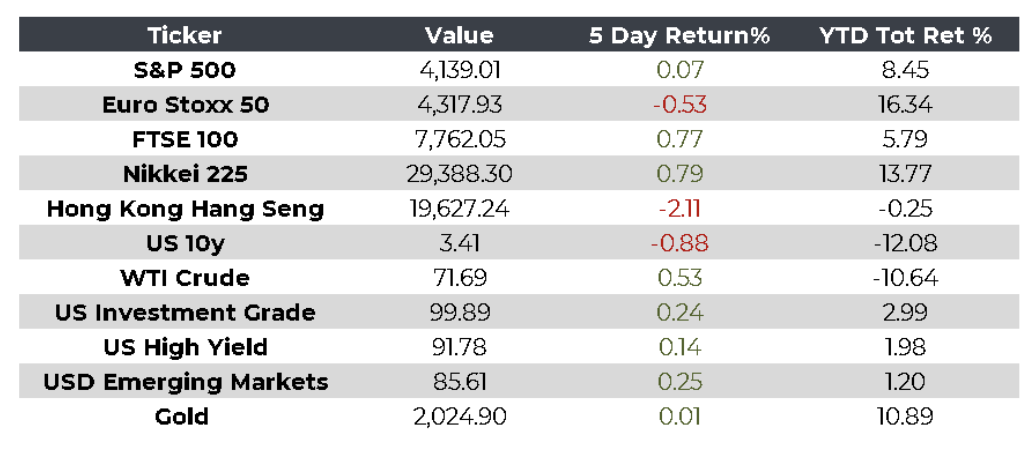The width and height of the screenshot is (1020, 452).
Task: Click the Hong Kong Hang Seng label
Action: [x=185, y=209]
